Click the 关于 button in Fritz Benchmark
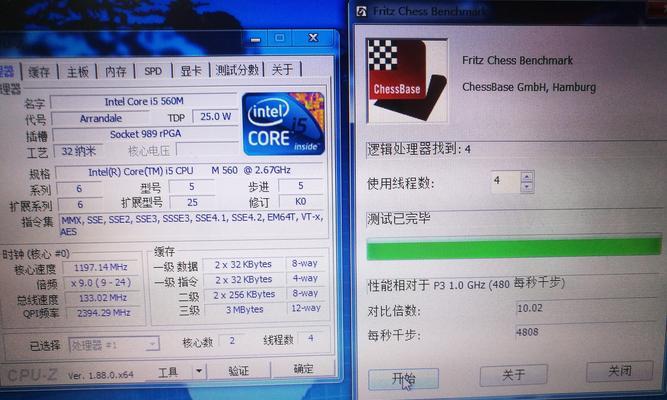The height and width of the screenshot is (400, 667). (513, 374)
